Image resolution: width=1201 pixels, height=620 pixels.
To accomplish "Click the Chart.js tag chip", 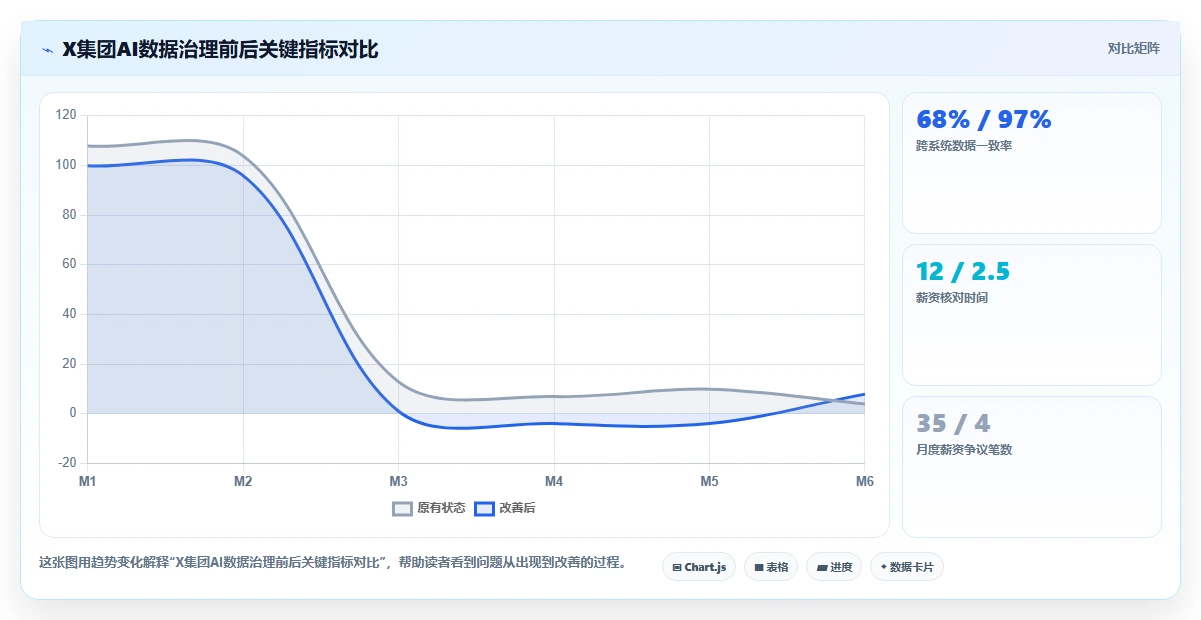I will pyautogui.click(x=699, y=567).
